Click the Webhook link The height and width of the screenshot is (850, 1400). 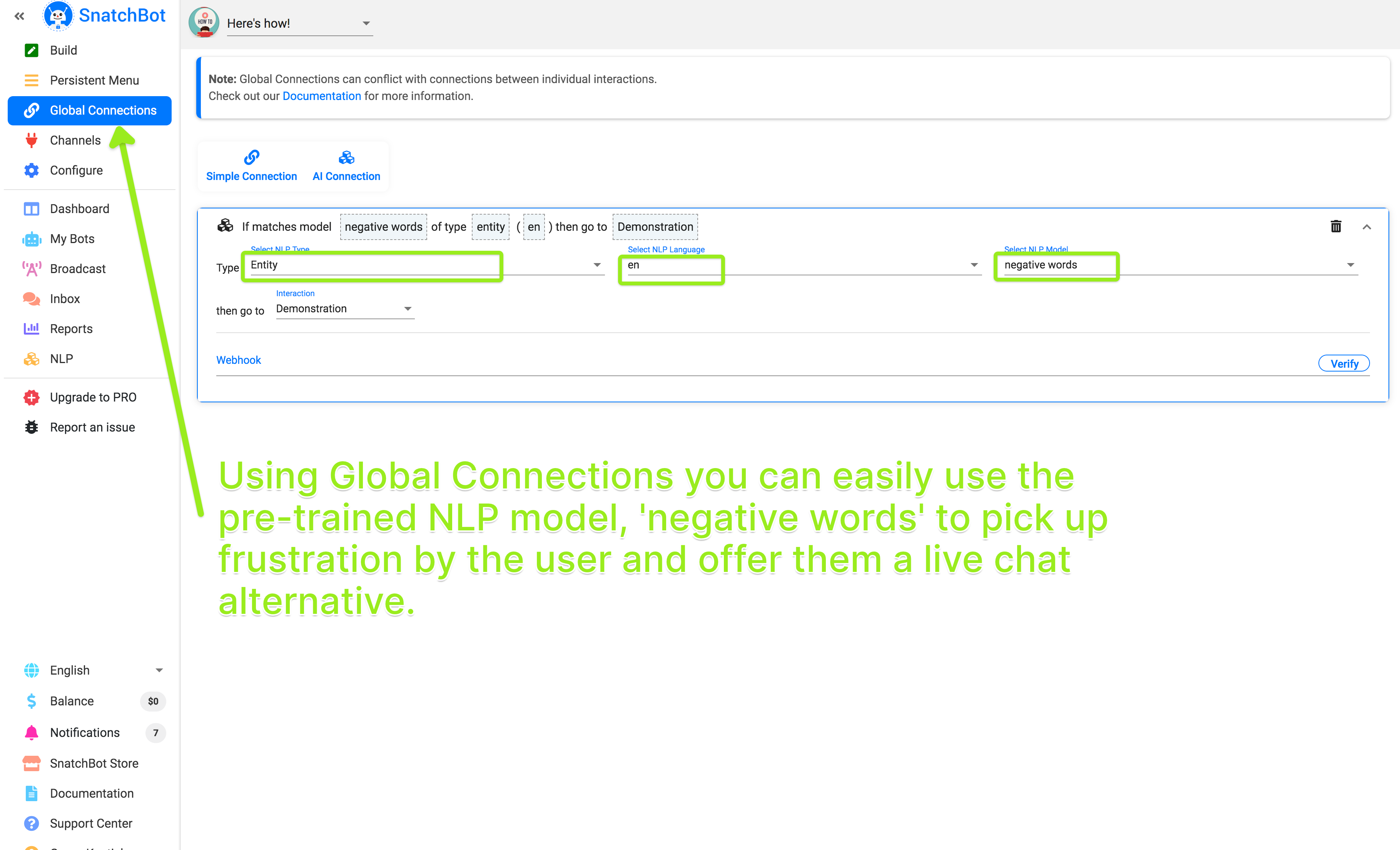click(x=238, y=360)
